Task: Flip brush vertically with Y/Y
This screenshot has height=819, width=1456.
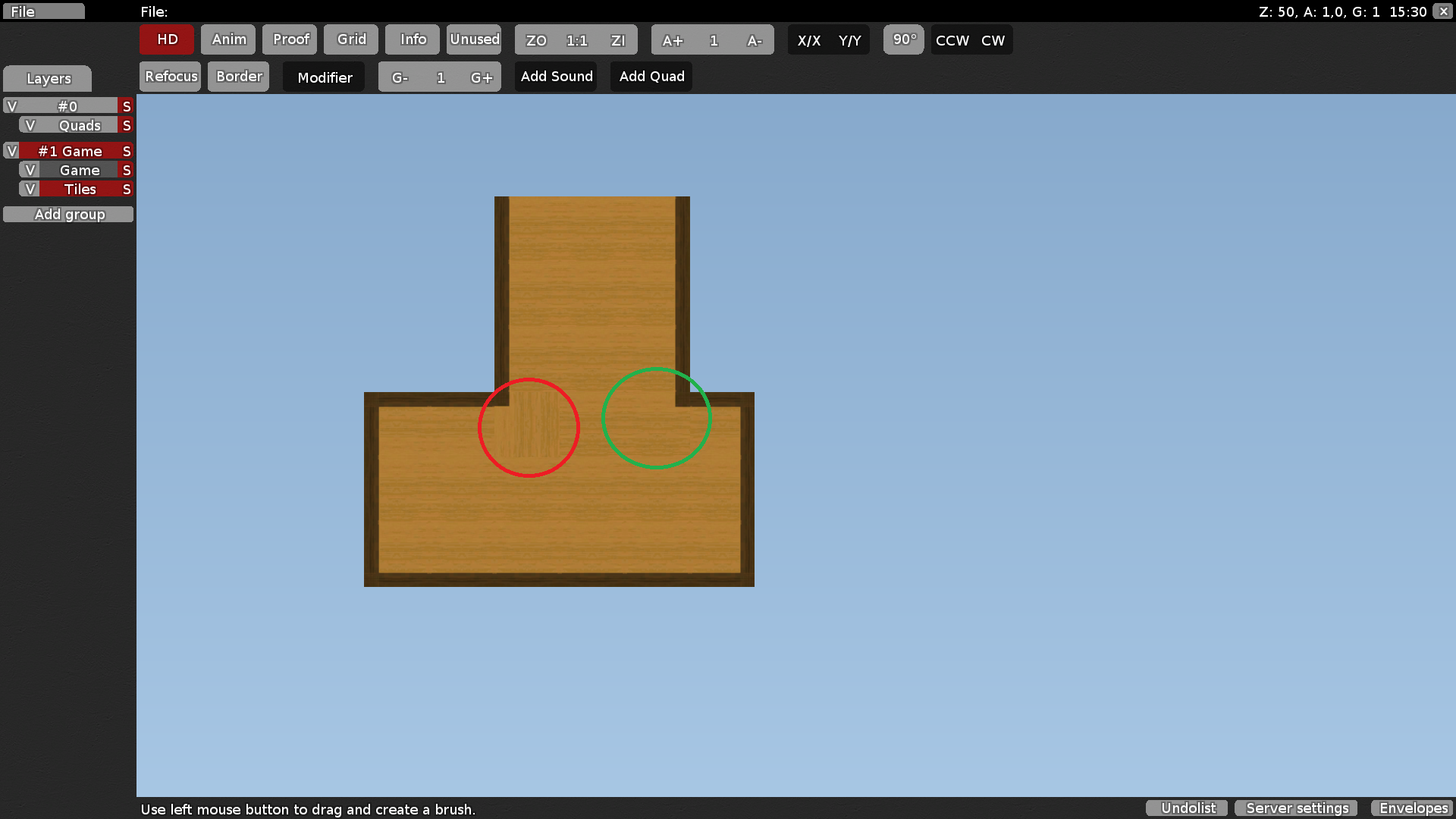Action: tap(849, 40)
